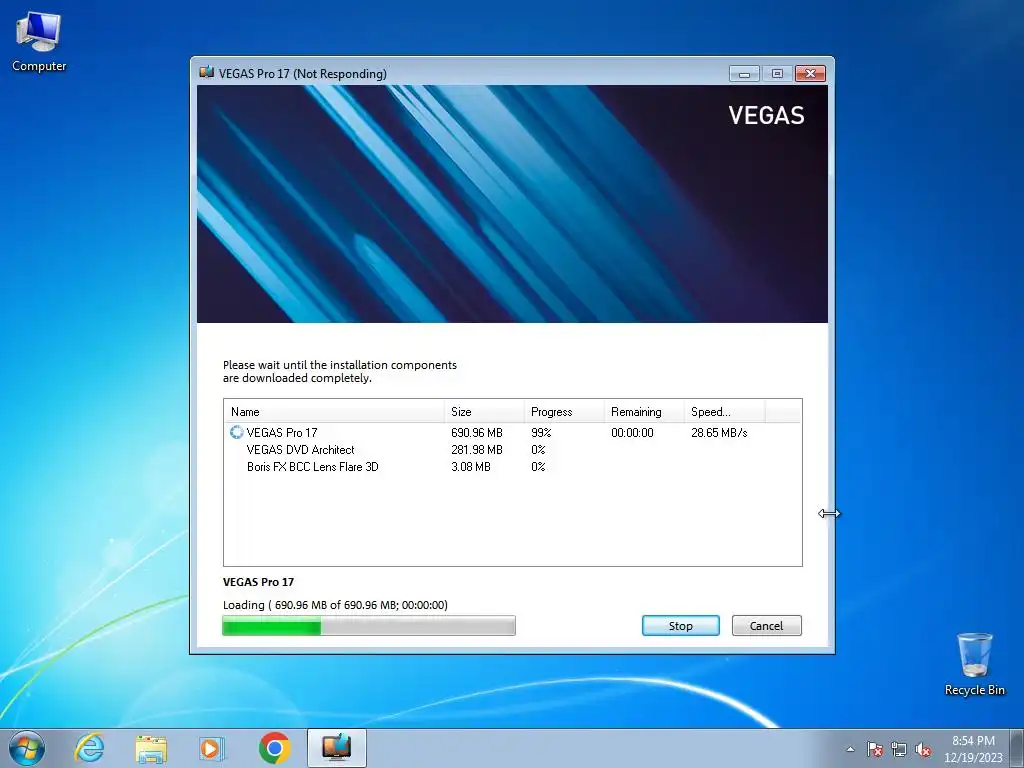Screen dimensions: 1024x768
Task: Open the Computer desktop icon
Action: [39, 42]
